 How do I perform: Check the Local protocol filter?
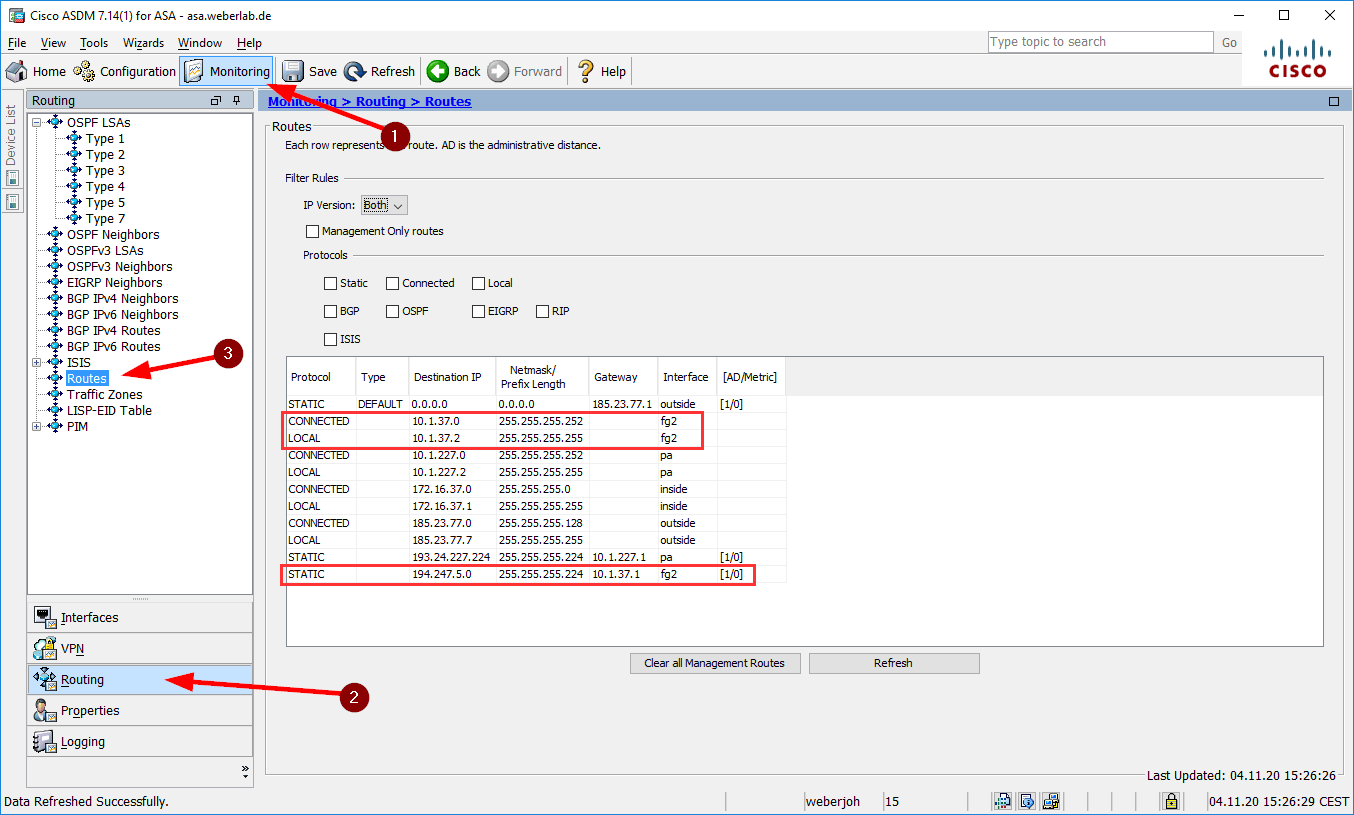[478, 283]
